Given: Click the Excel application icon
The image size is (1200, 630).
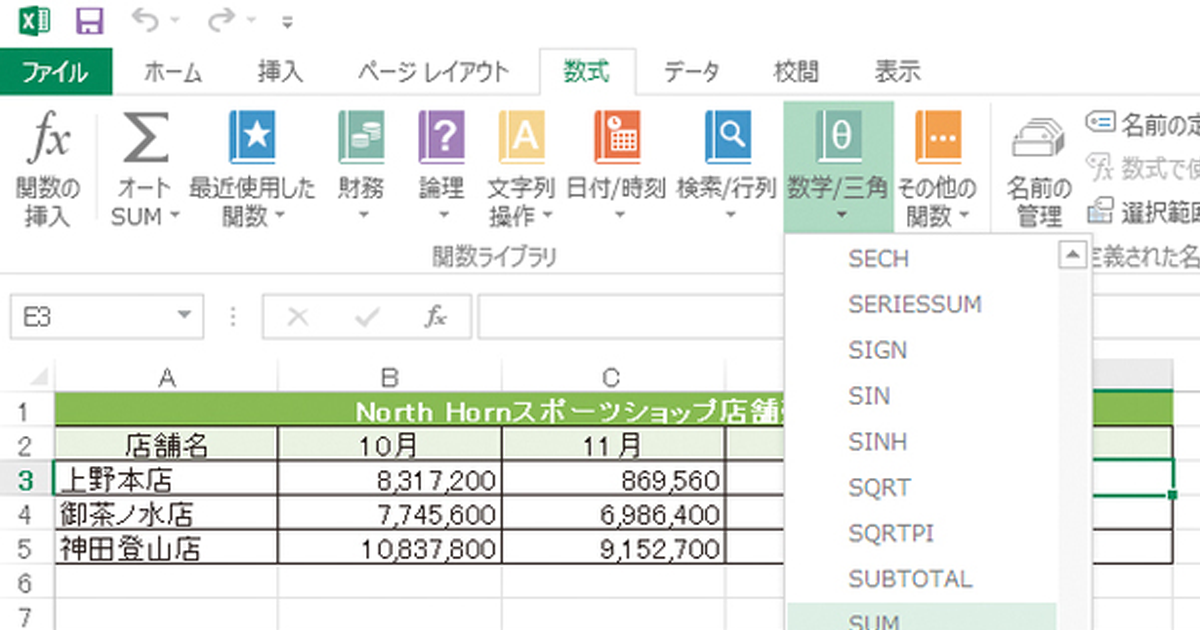Looking at the screenshot, I should 36,21.
